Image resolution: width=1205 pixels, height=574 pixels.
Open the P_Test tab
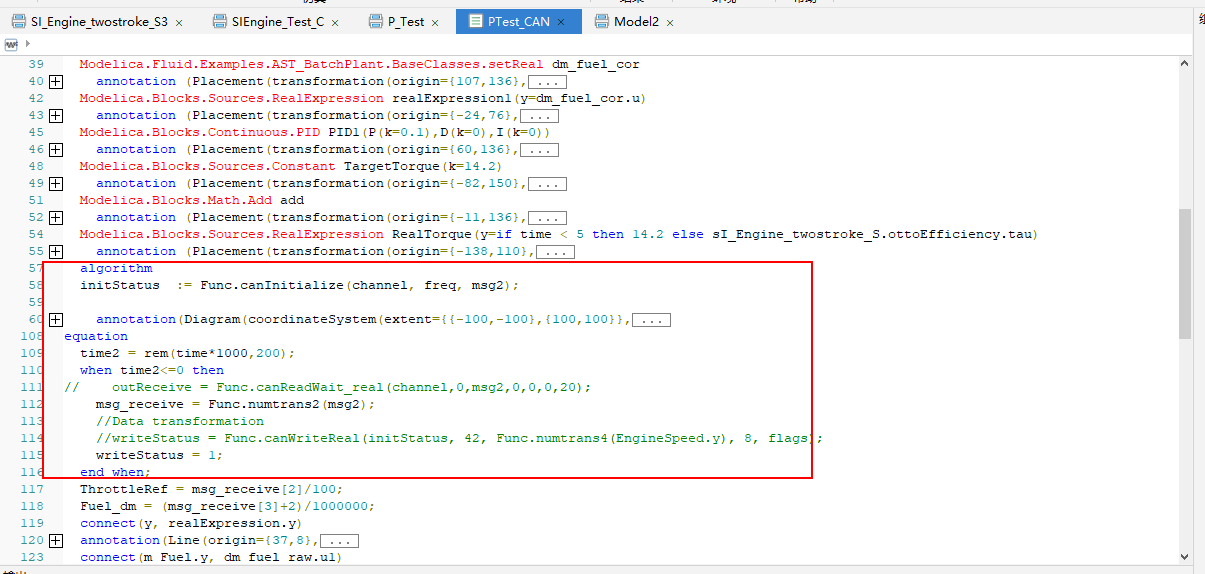point(404,21)
